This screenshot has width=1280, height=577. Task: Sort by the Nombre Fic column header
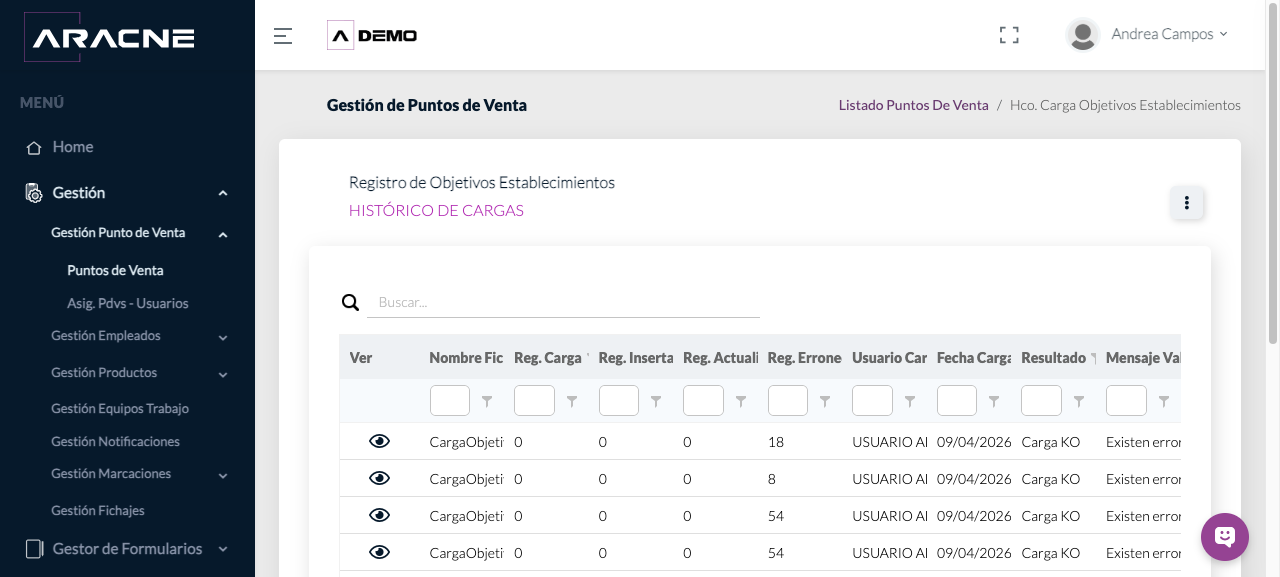(x=466, y=357)
